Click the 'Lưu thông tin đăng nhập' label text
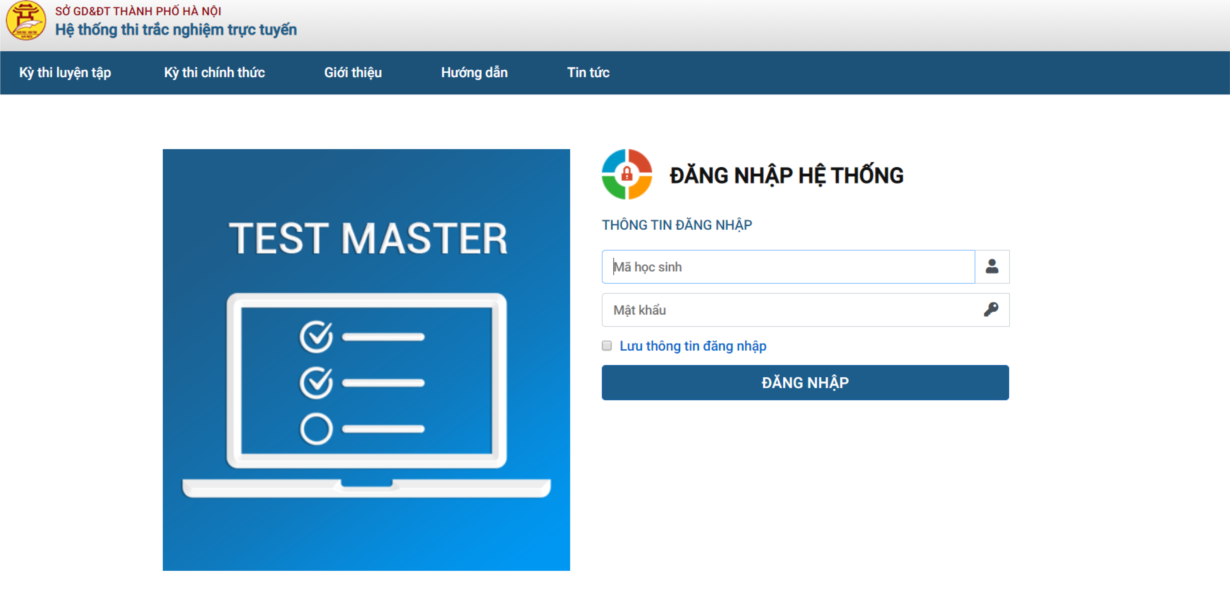1230x593 pixels. tap(693, 346)
